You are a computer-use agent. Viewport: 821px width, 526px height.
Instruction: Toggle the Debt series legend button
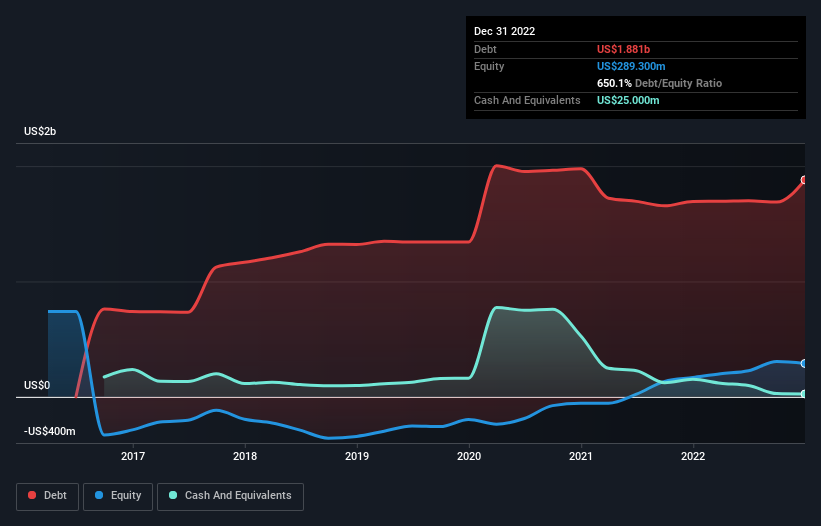(x=48, y=496)
